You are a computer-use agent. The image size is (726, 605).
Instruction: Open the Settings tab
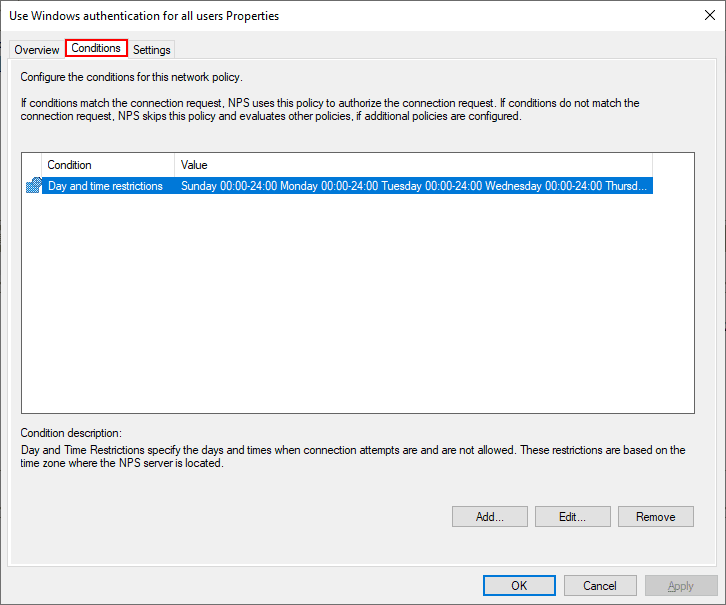(152, 50)
